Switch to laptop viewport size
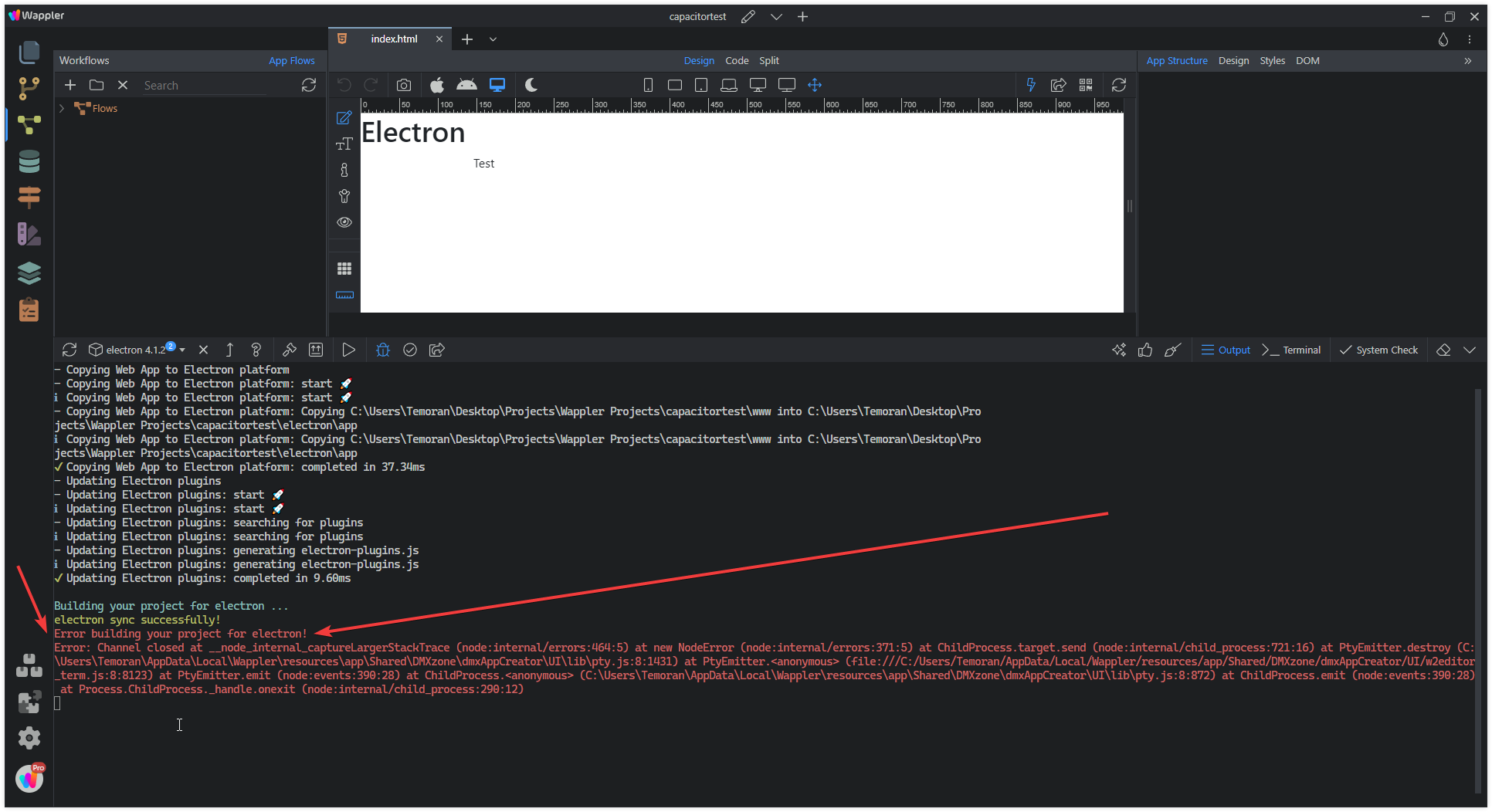The width and height of the screenshot is (1492, 812). [729, 85]
